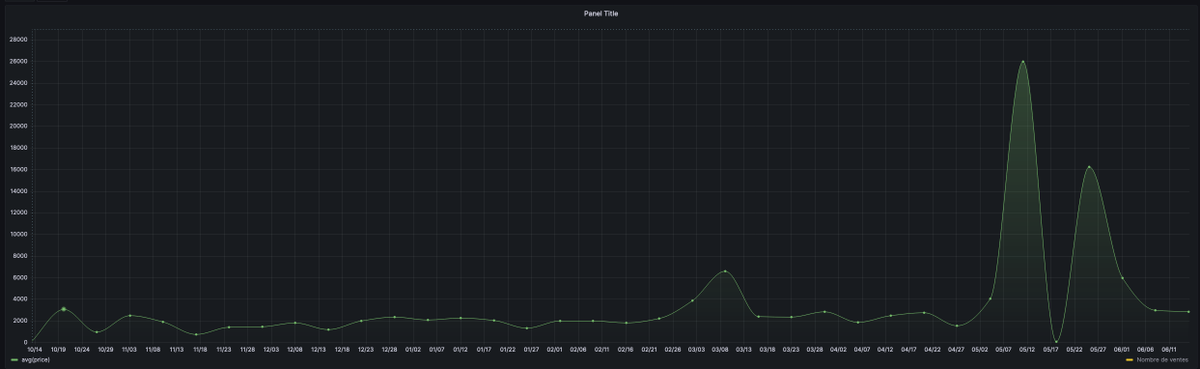Image resolution: width=1200 pixels, height=369 pixels.
Task: Click the 04/12 x-axis date label
Action: pyautogui.click(x=886, y=350)
